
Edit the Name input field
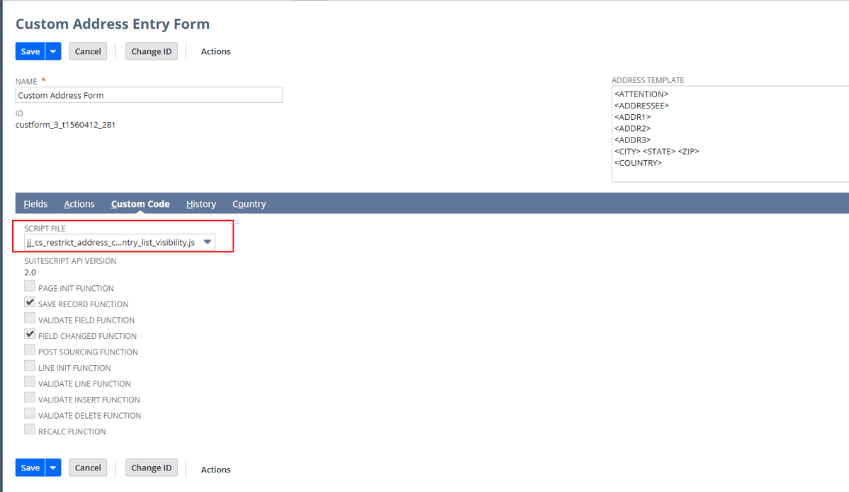coord(149,95)
